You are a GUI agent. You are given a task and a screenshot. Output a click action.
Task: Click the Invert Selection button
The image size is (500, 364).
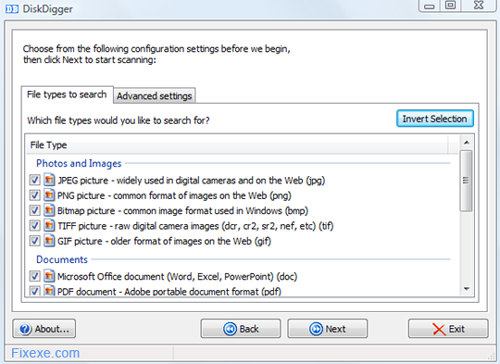pyautogui.click(x=435, y=119)
